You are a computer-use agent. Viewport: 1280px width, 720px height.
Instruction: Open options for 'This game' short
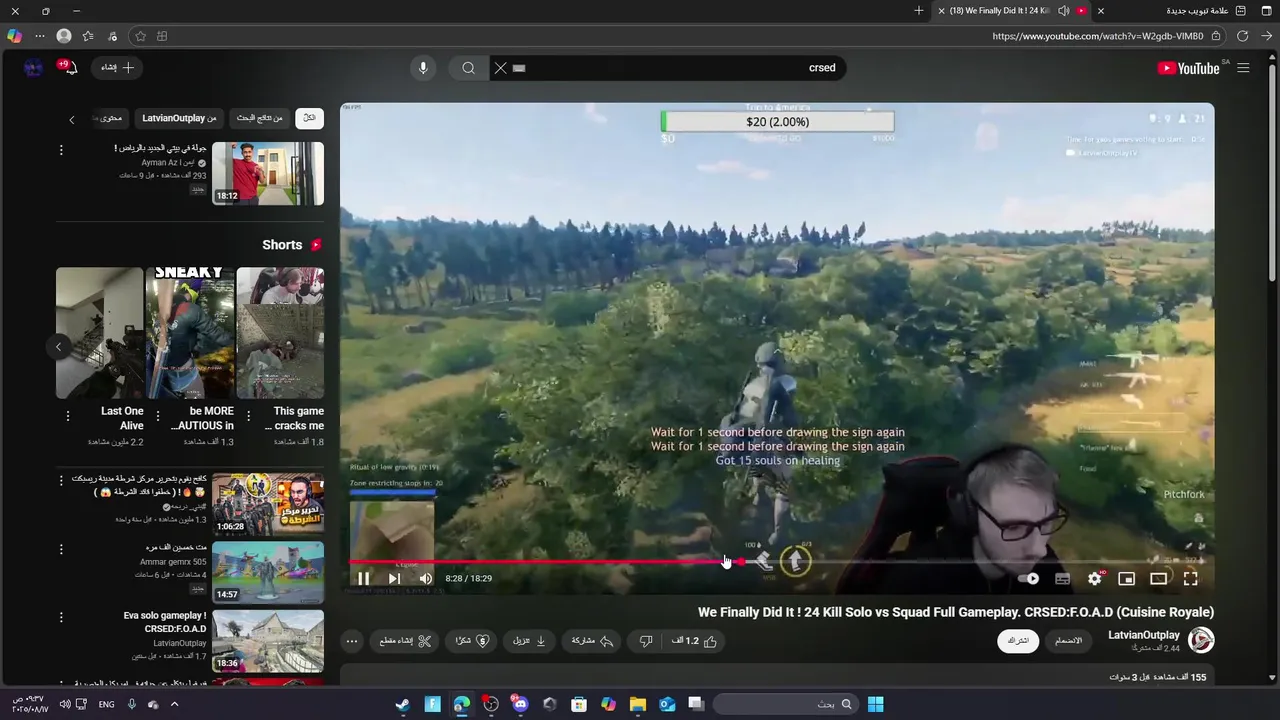(x=247, y=416)
